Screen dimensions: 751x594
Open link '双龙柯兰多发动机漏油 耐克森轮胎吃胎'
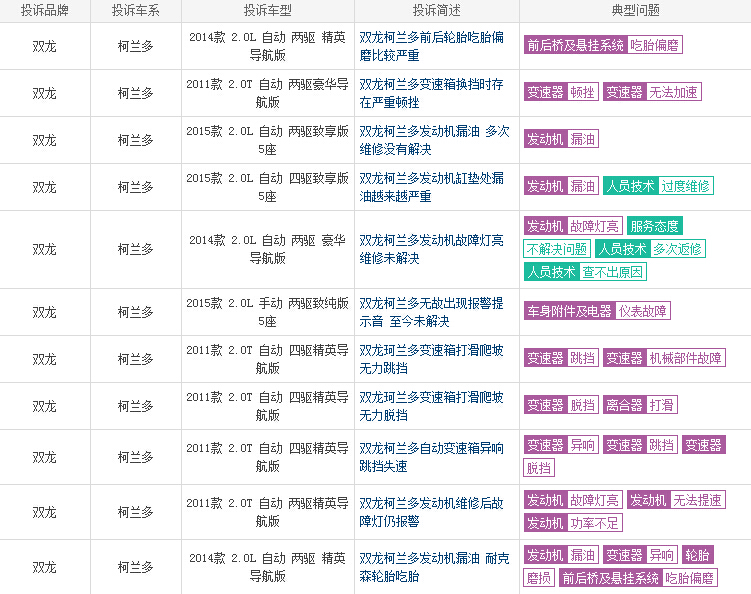pos(434,567)
